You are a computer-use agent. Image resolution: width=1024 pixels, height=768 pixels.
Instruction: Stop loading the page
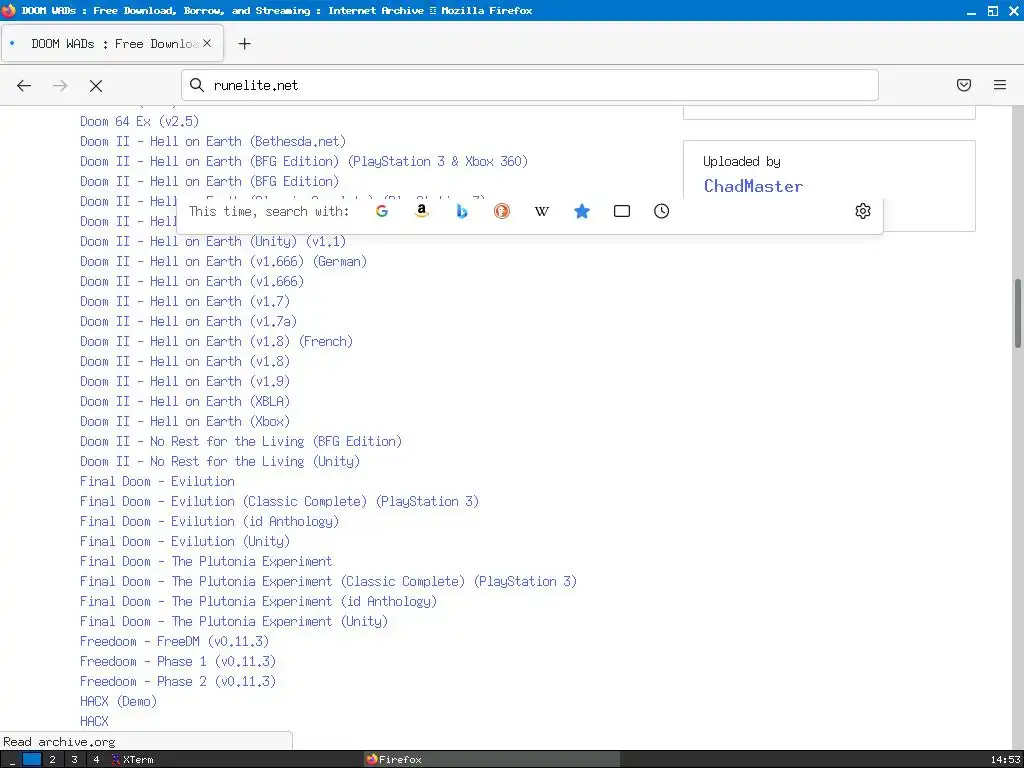tap(96, 86)
